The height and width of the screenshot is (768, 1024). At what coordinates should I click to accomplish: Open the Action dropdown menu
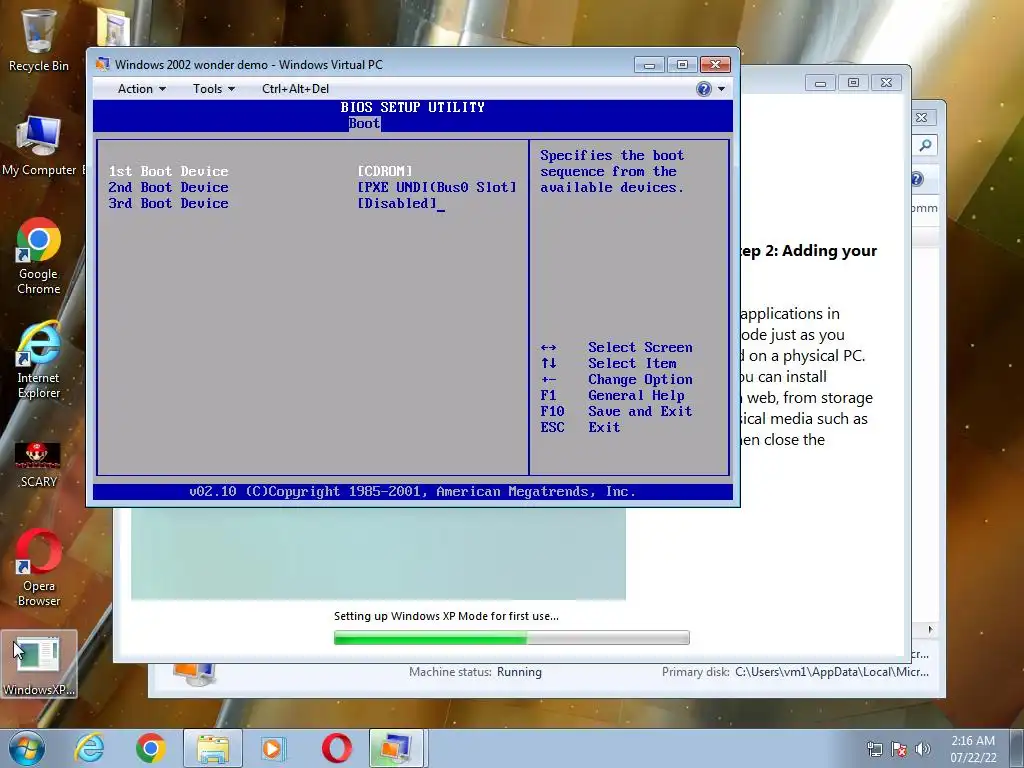(142, 89)
